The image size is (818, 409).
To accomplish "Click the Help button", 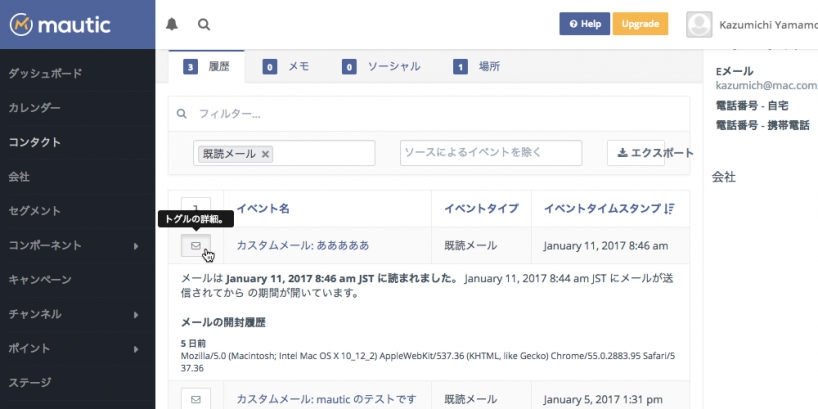I will 584,24.
